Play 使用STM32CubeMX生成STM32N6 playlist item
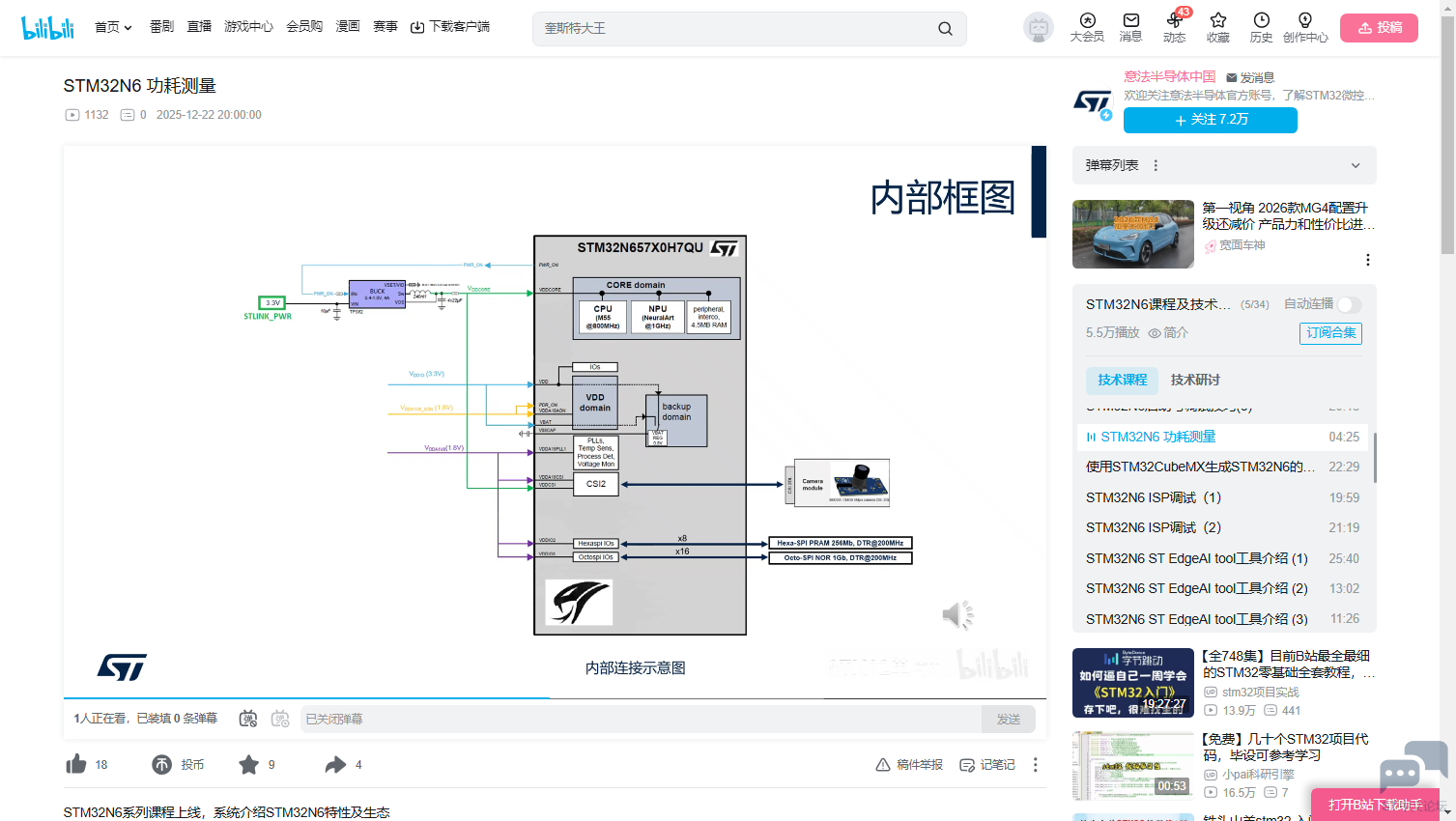This screenshot has width=1456, height=821. (1222, 467)
